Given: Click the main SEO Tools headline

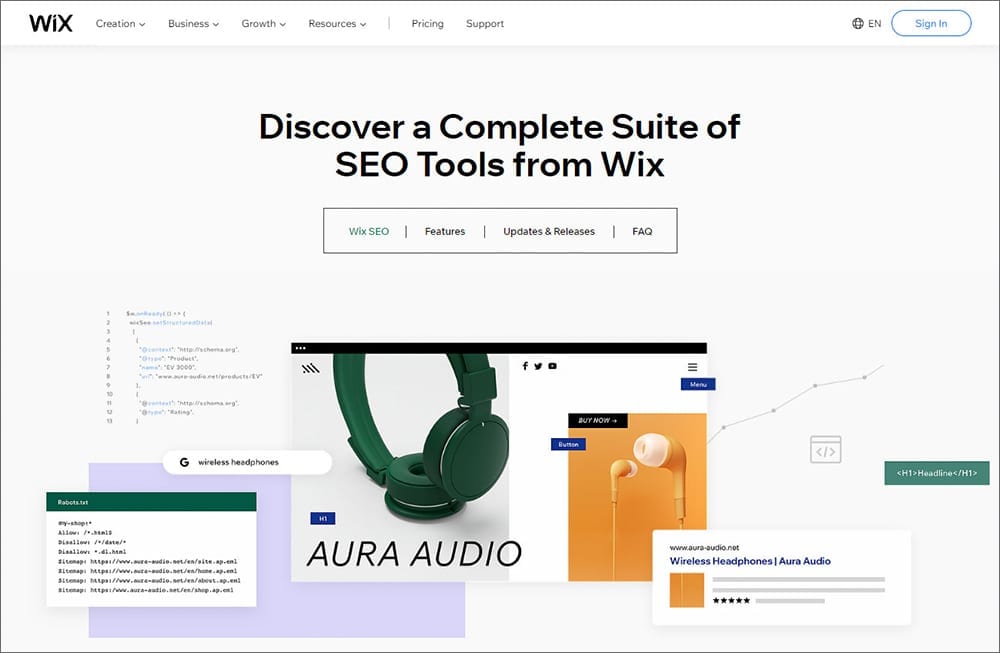Looking at the screenshot, I should 500,145.
